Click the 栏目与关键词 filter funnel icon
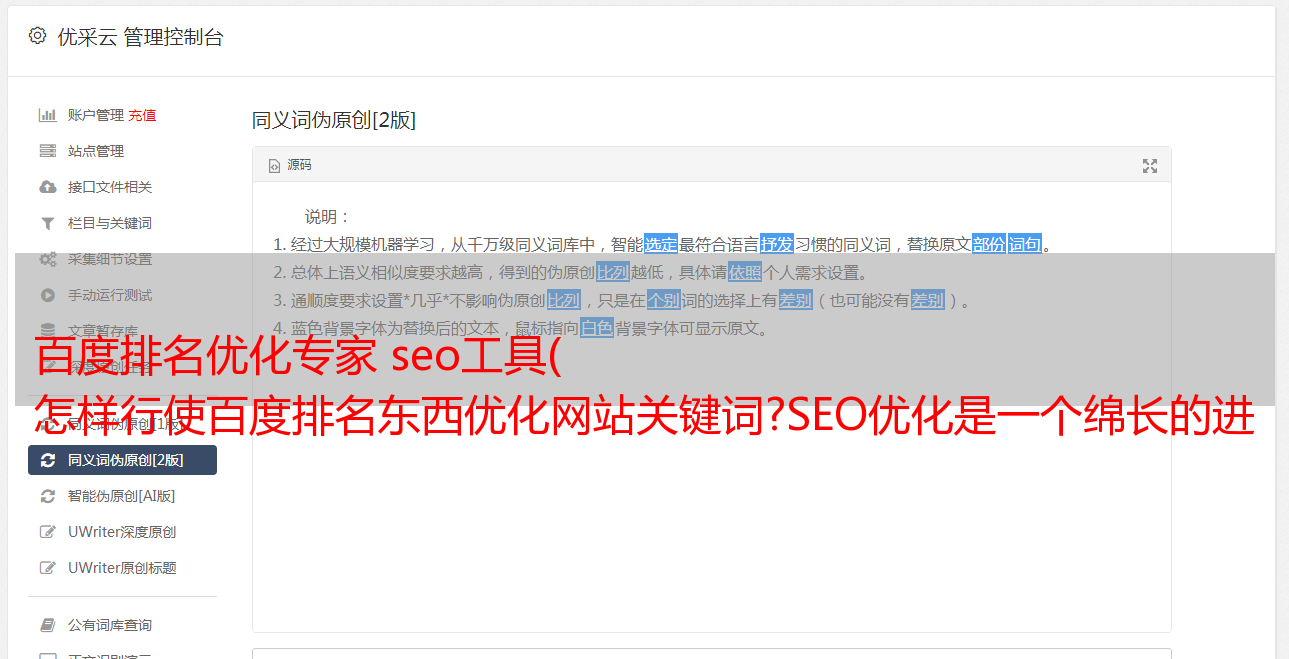Image resolution: width=1289 pixels, height=659 pixels. (x=47, y=223)
